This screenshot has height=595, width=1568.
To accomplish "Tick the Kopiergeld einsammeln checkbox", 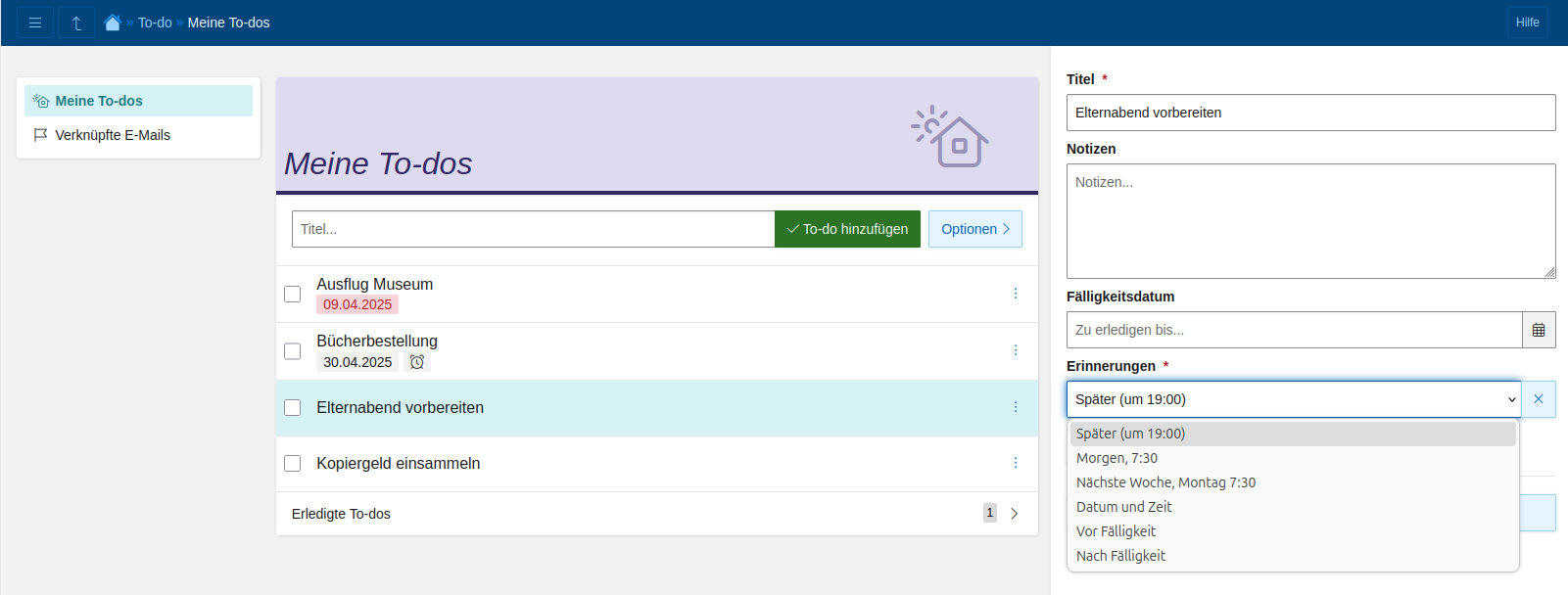I will tap(292, 463).
